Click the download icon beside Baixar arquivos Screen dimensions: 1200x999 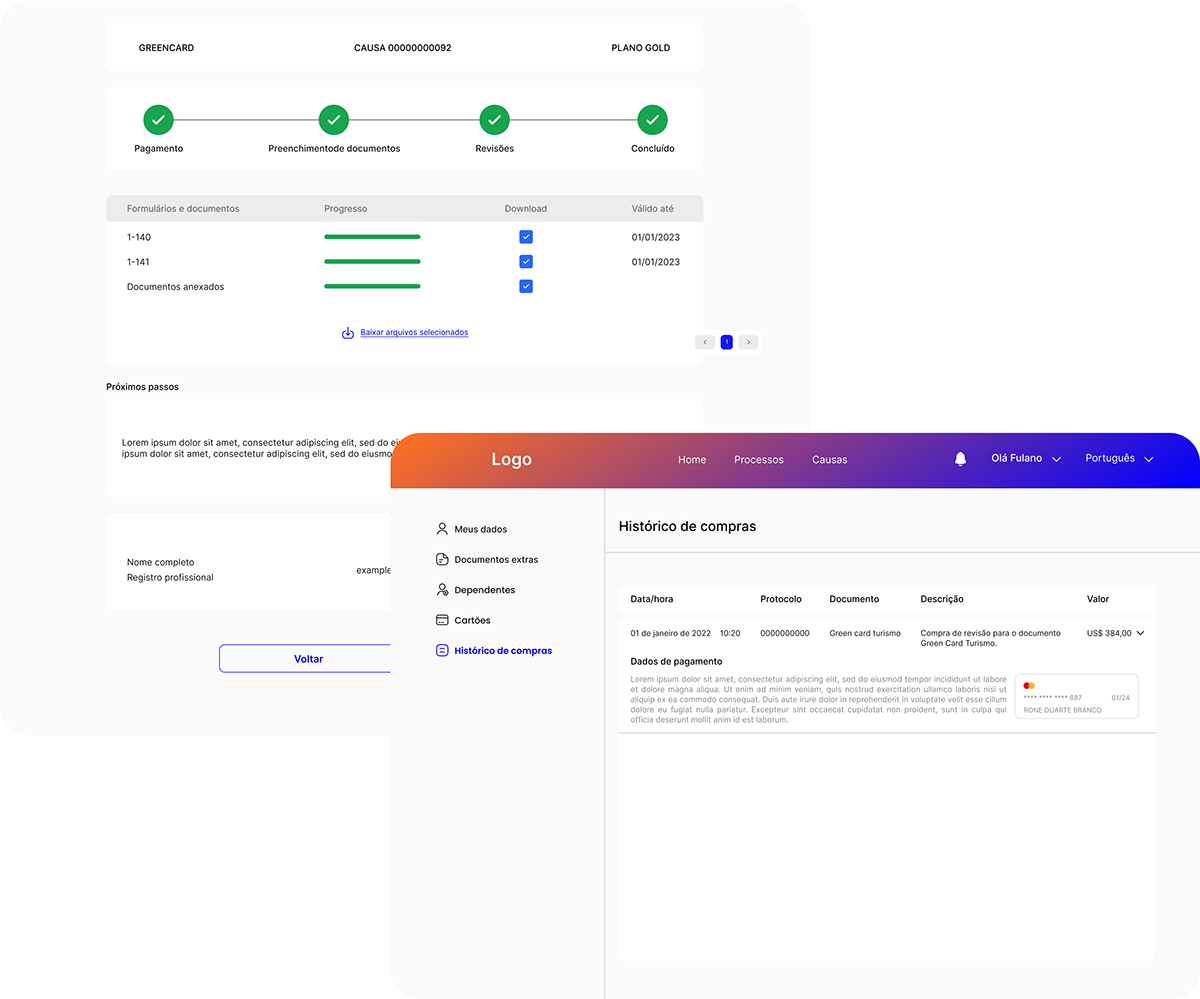point(348,333)
